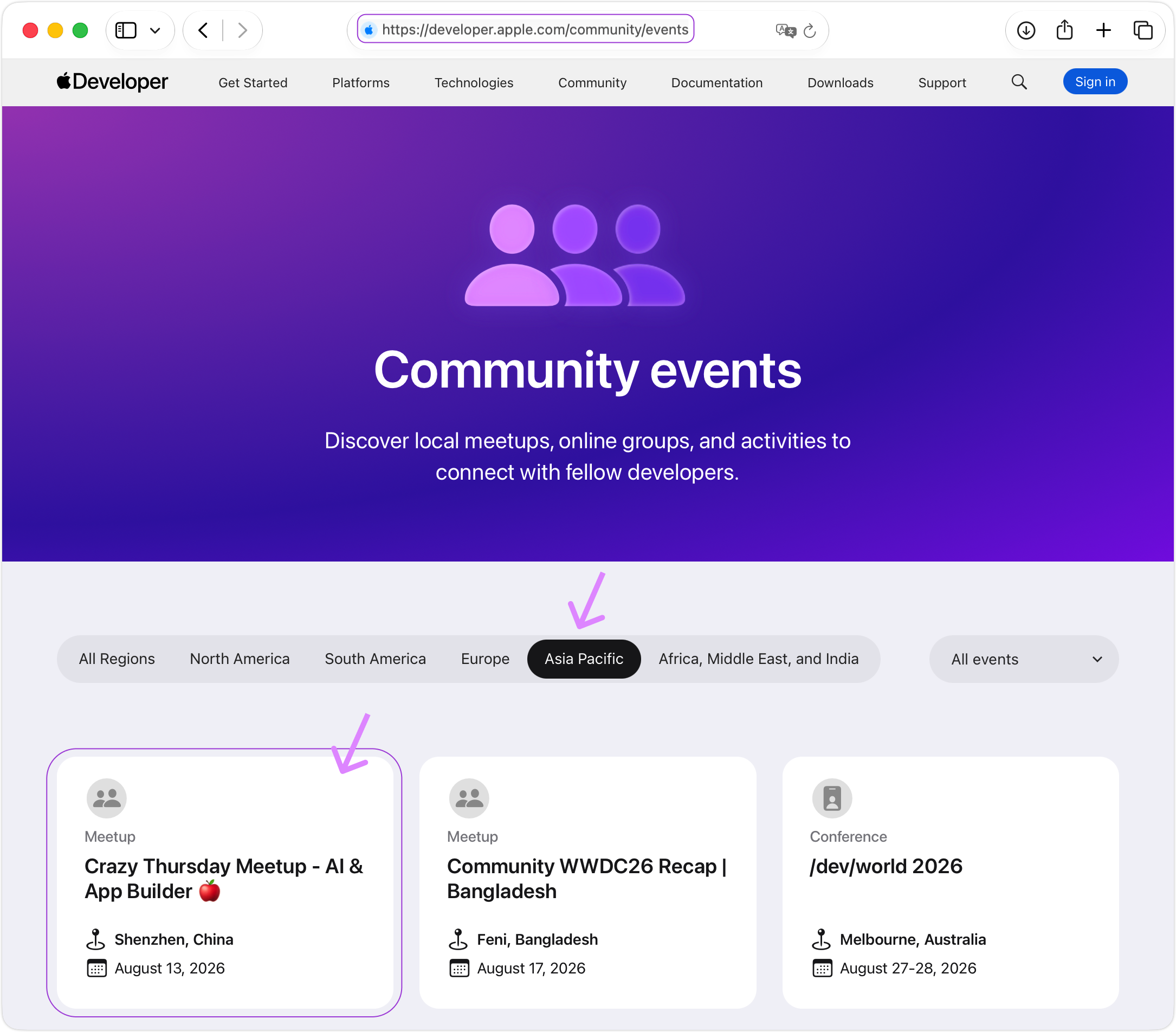Click the "August 17, 2026" date text
The image size is (1176, 1032).
point(531,968)
